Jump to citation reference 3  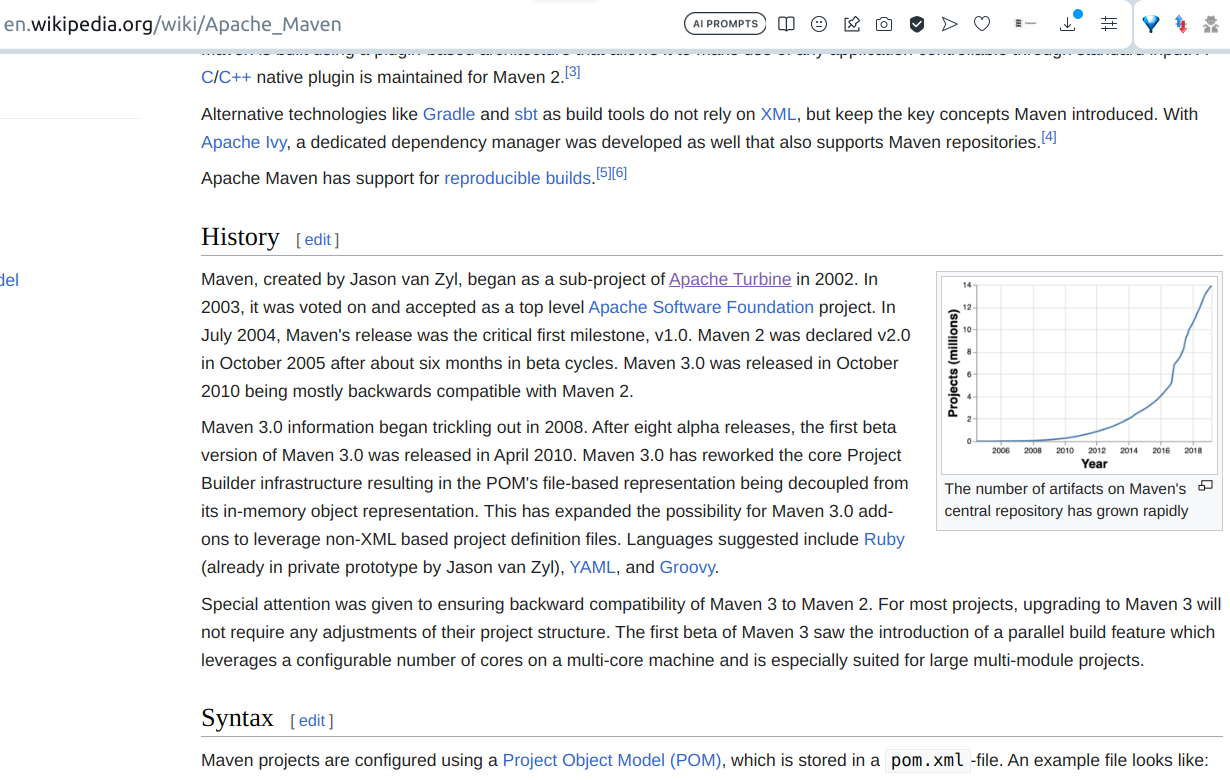(572, 72)
